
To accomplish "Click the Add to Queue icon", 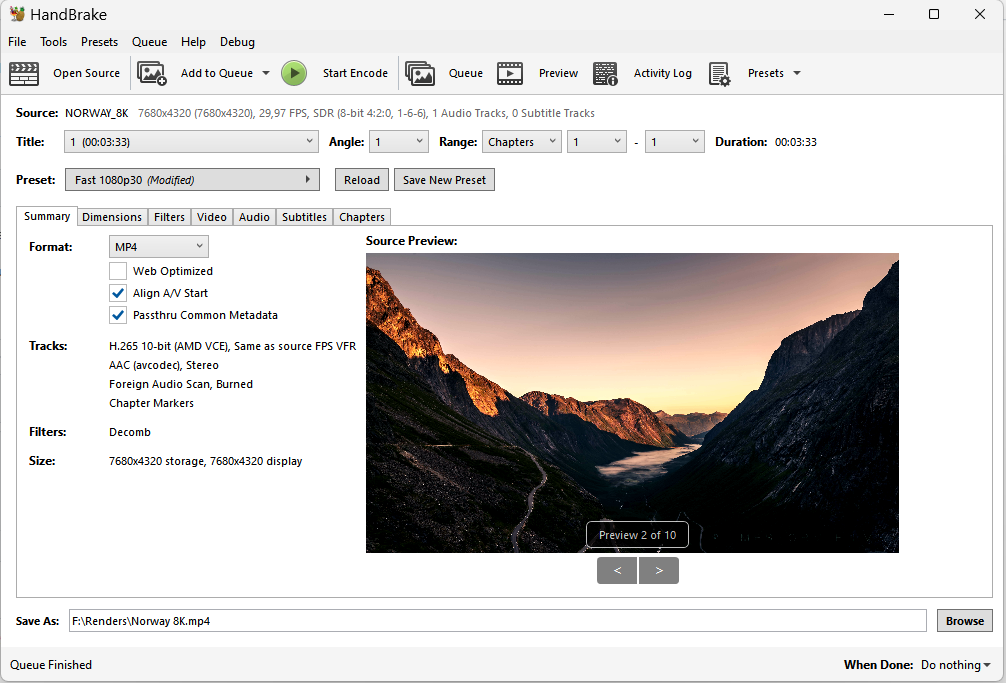I will tap(152, 73).
